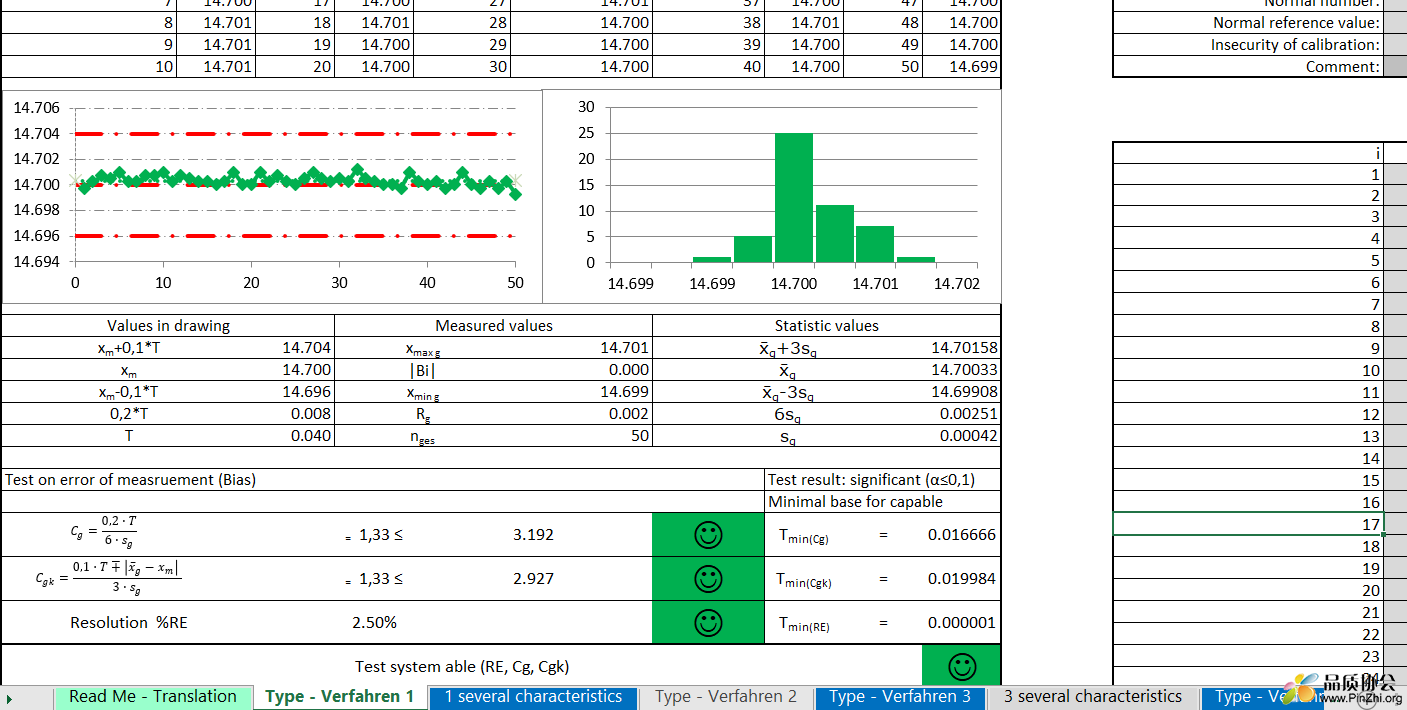This screenshot has width=1407, height=710.
Task: Select the Cgk result value 2.927
Action: pyautogui.click(x=533, y=579)
